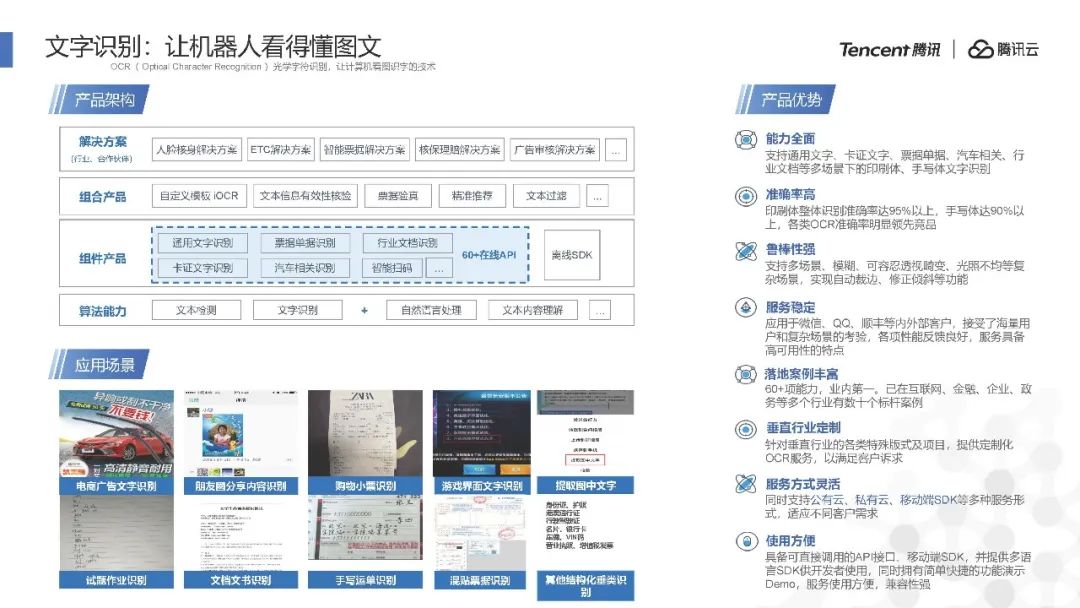The image size is (1080, 608).
Task: Click the 解决方案 row label
Action: tap(102, 142)
